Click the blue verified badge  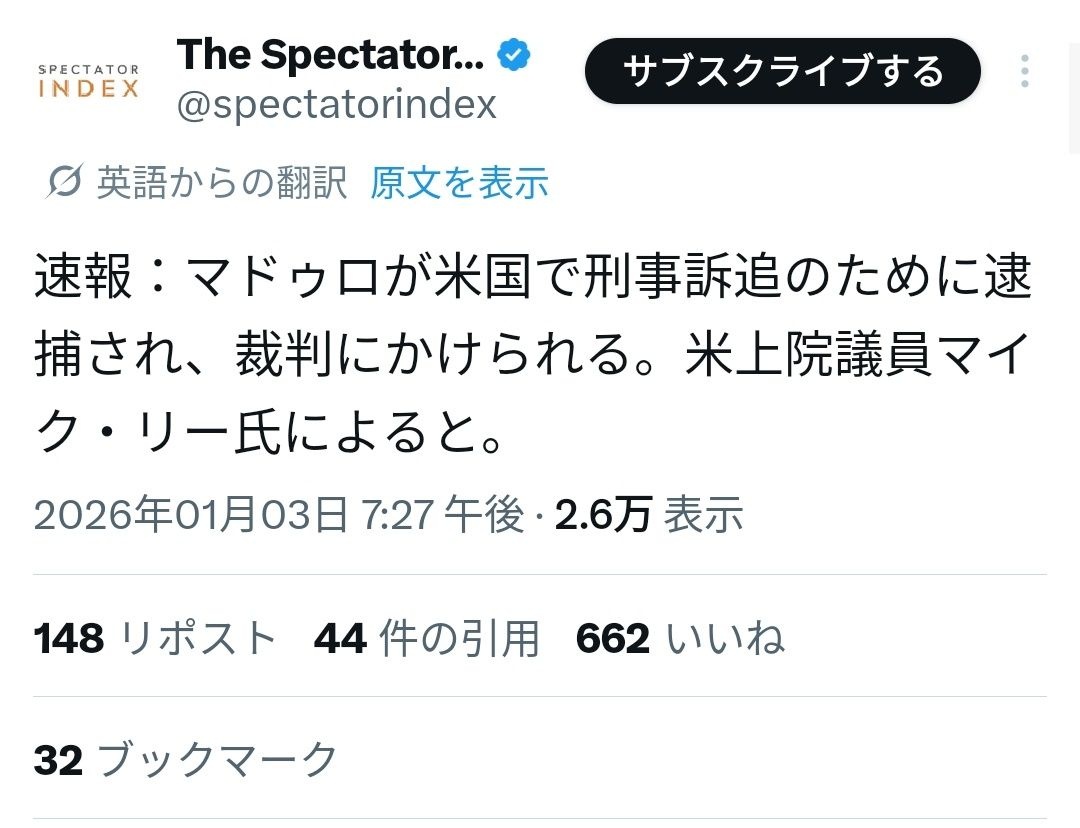[514, 56]
